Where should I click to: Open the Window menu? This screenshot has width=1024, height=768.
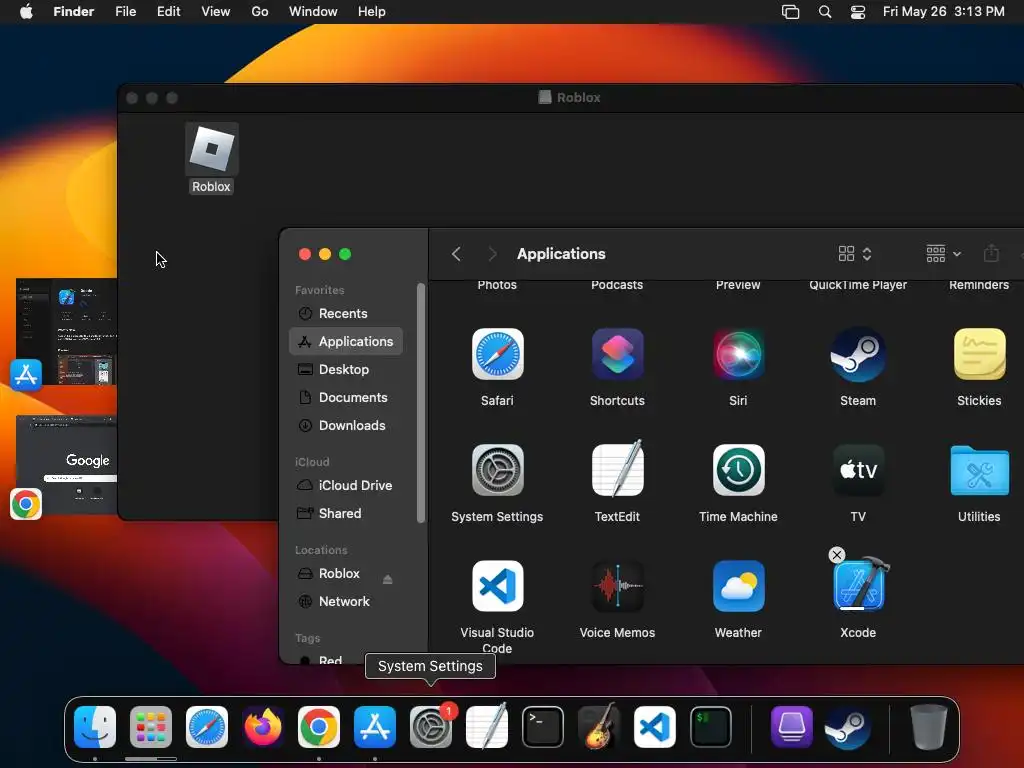point(313,12)
